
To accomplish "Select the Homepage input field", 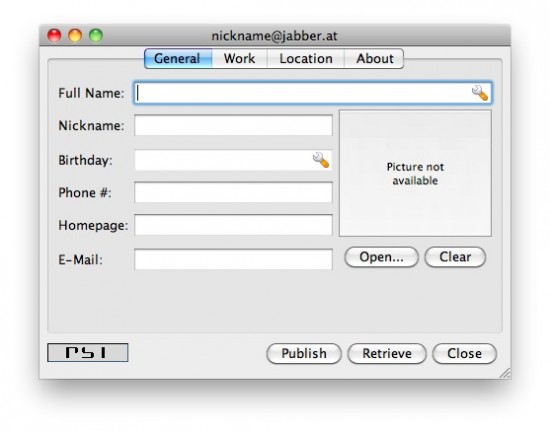I will pyautogui.click(x=233, y=225).
